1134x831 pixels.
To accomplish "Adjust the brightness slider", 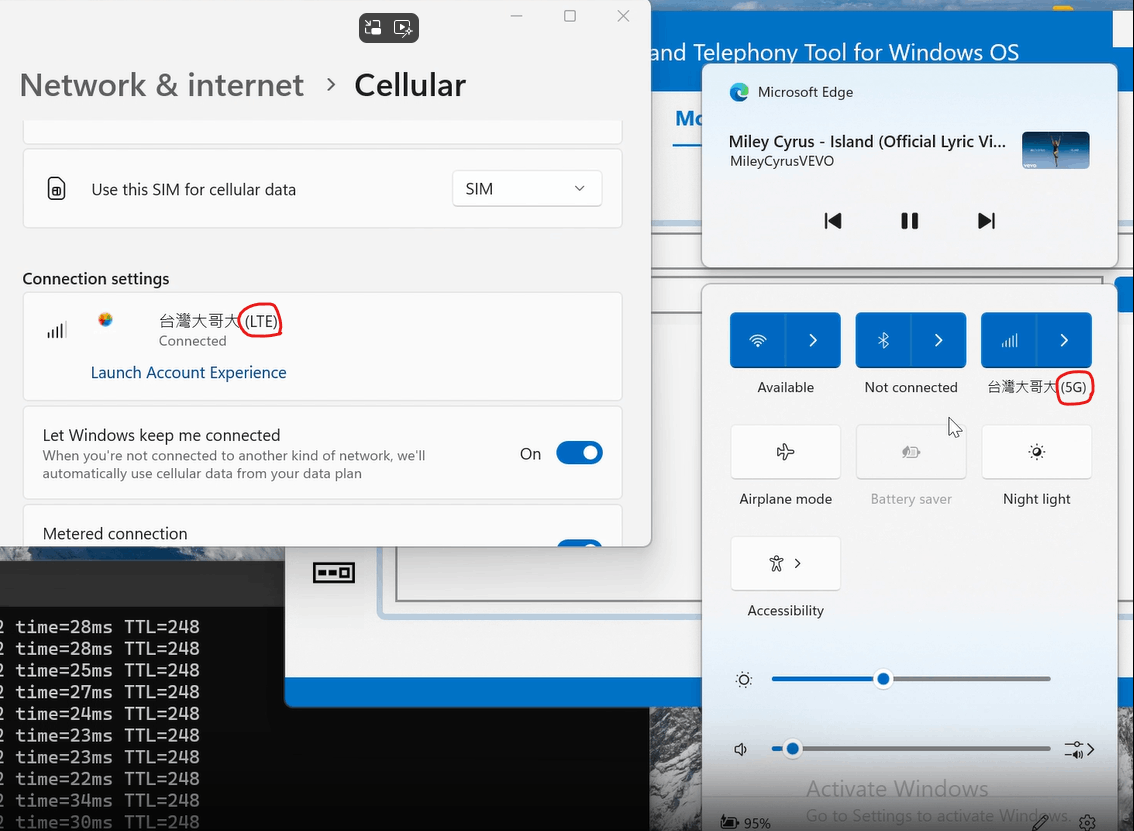I will 911,679.
